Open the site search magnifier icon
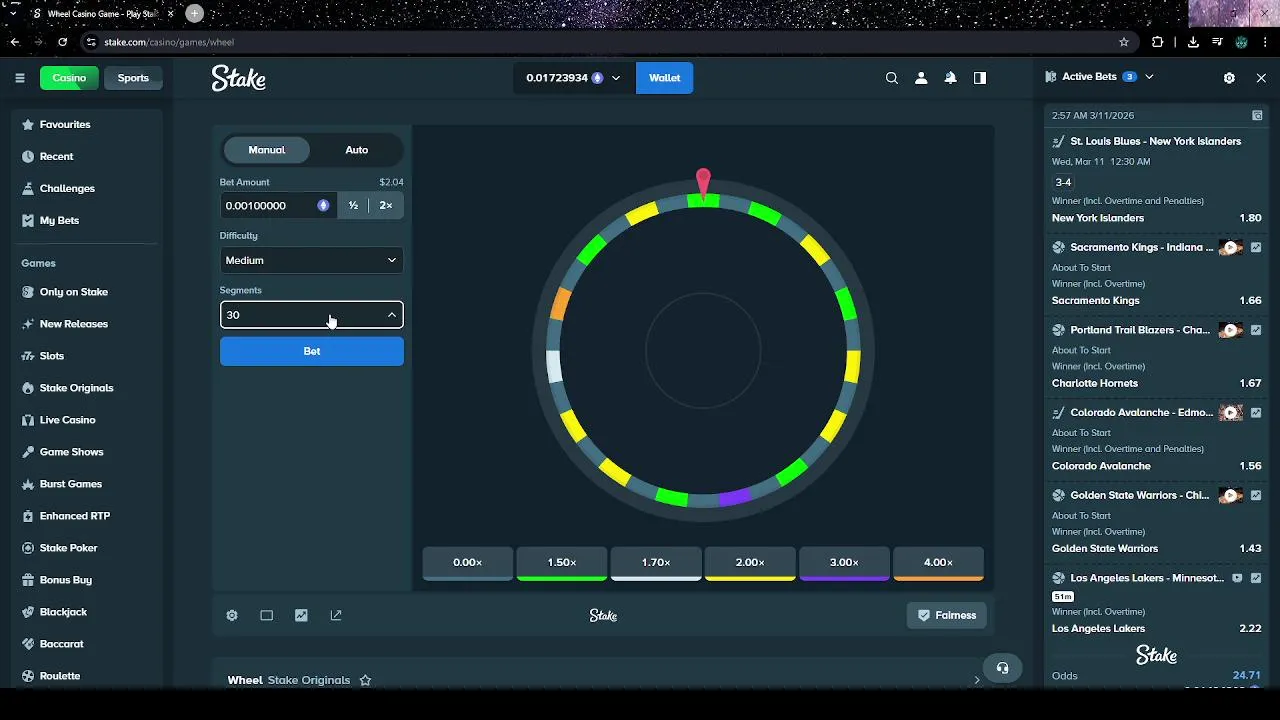The width and height of the screenshot is (1280, 720). point(892,78)
